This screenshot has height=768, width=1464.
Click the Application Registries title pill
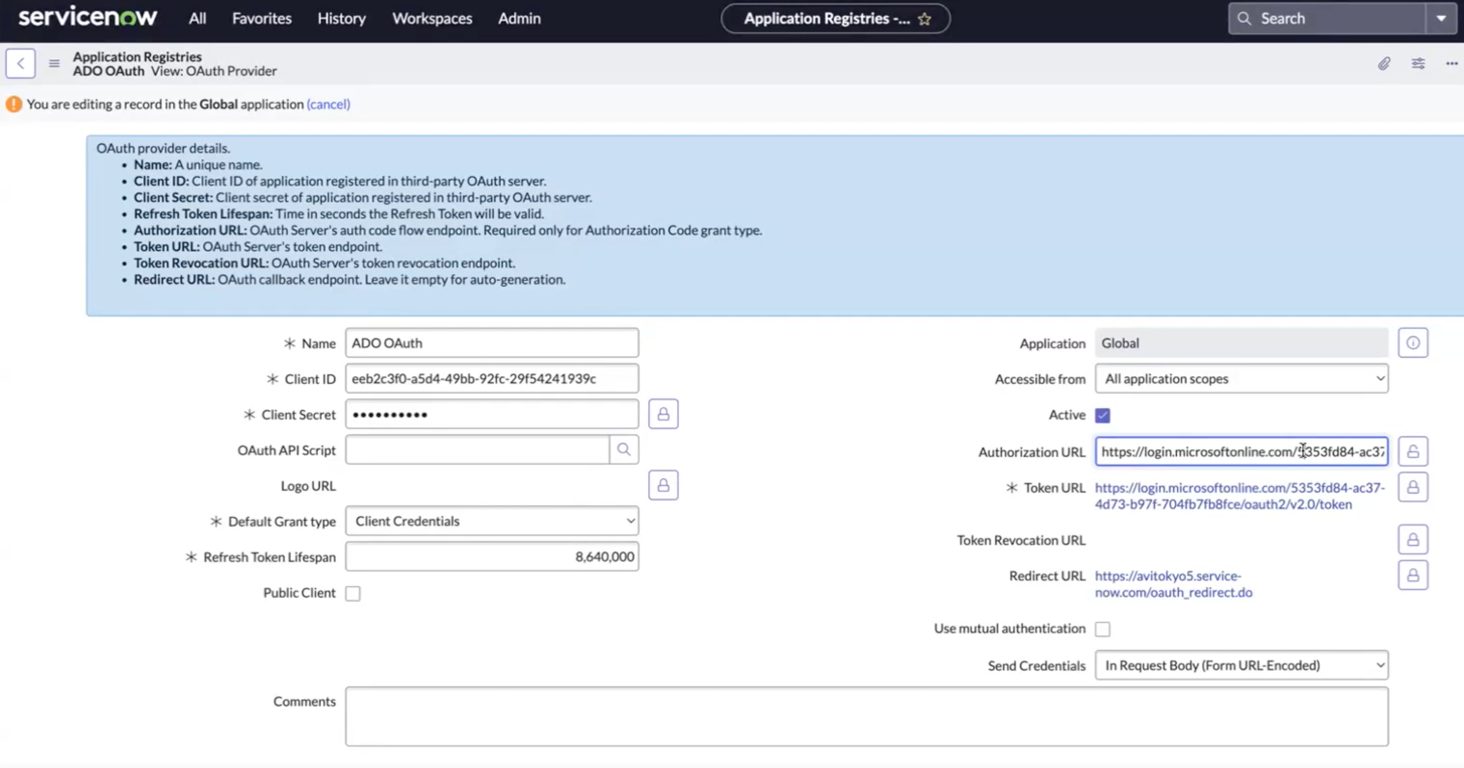coord(835,18)
